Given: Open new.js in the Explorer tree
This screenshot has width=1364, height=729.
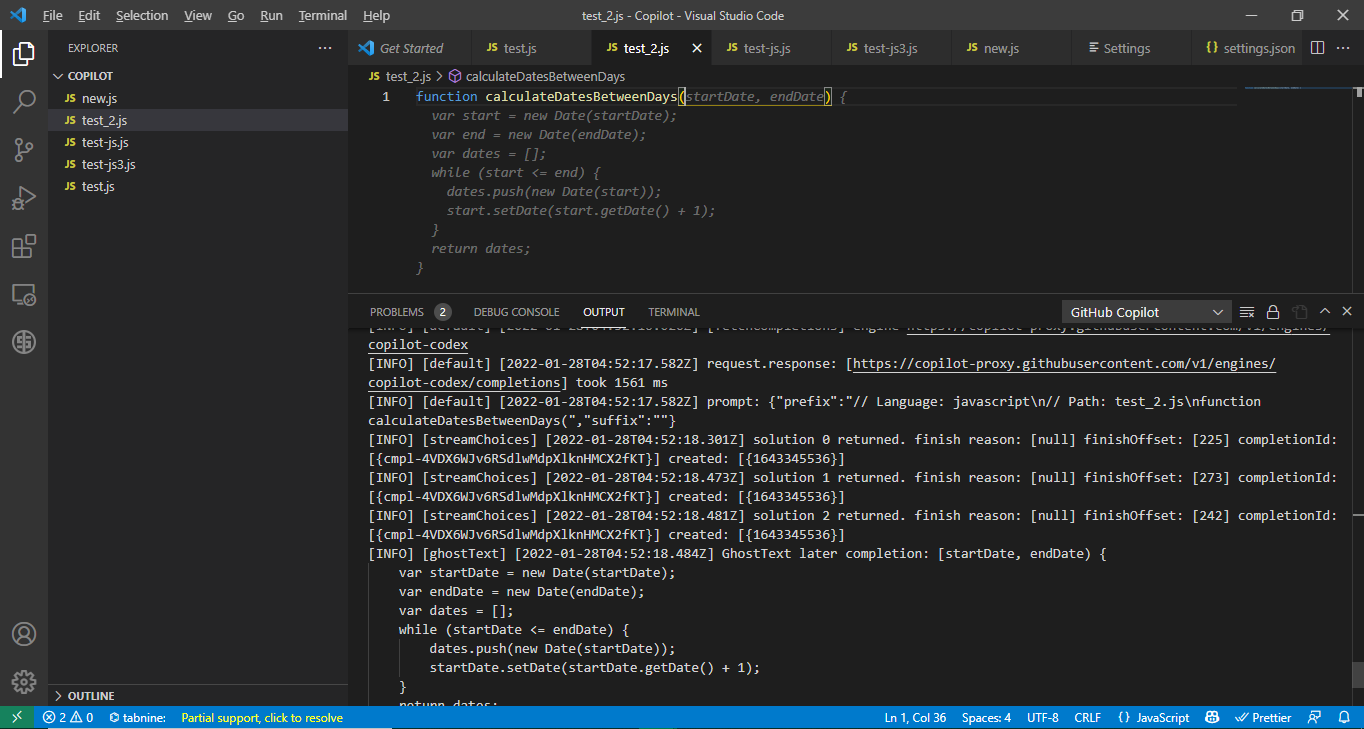Looking at the screenshot, I should (x=198, y=98).
